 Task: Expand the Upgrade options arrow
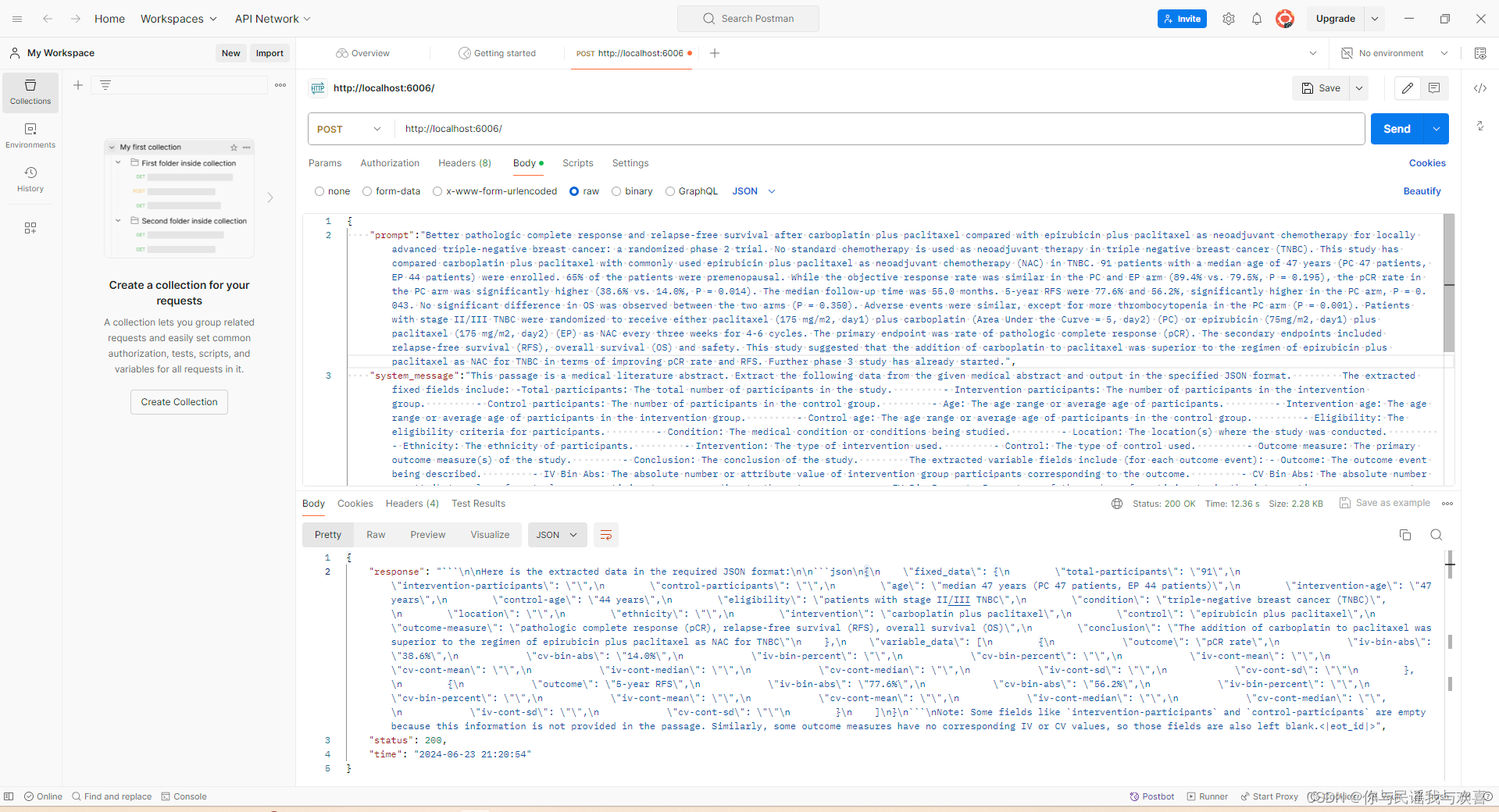point(1375,19)
